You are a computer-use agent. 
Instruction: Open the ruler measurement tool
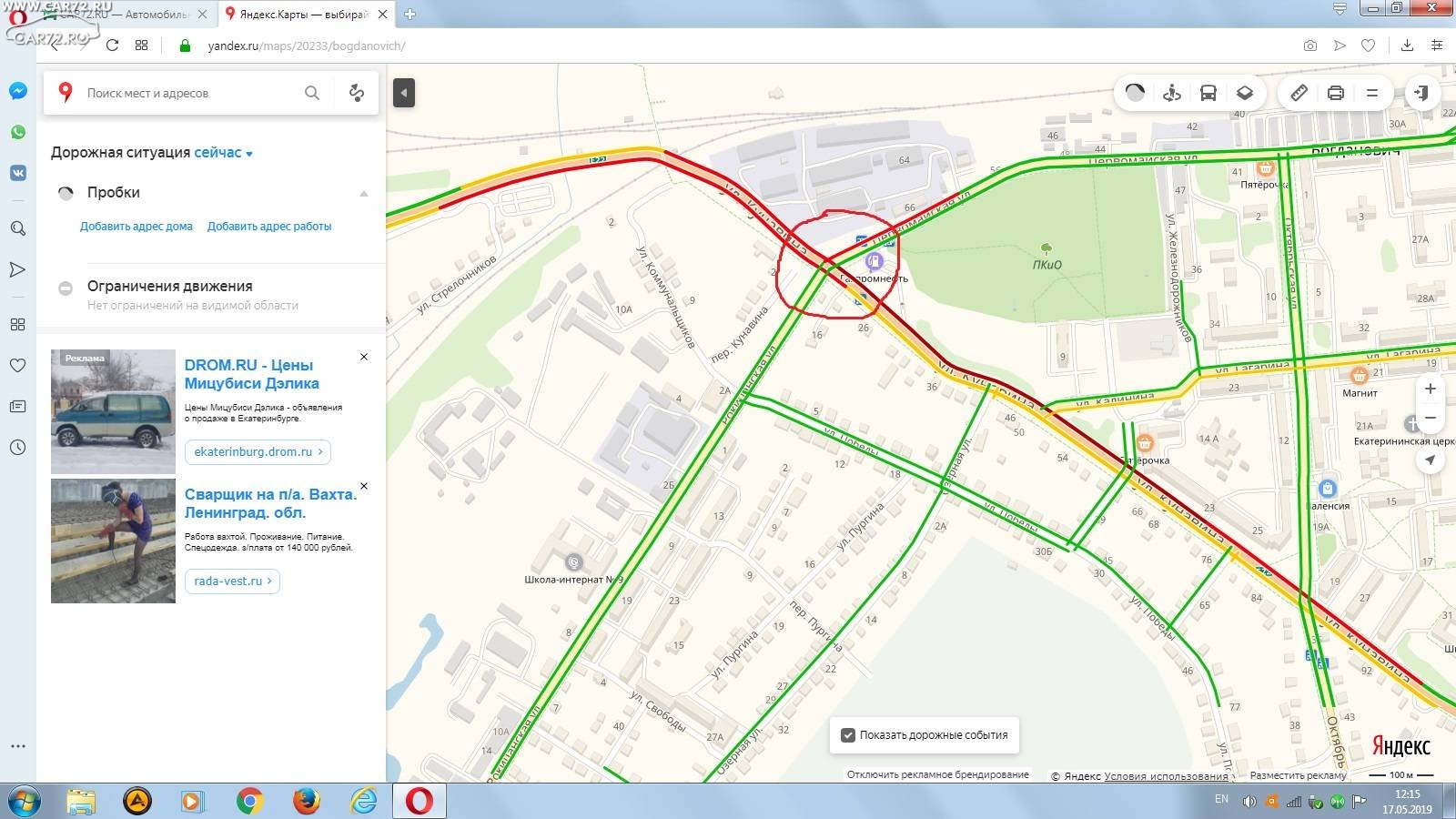[1299, 93]
